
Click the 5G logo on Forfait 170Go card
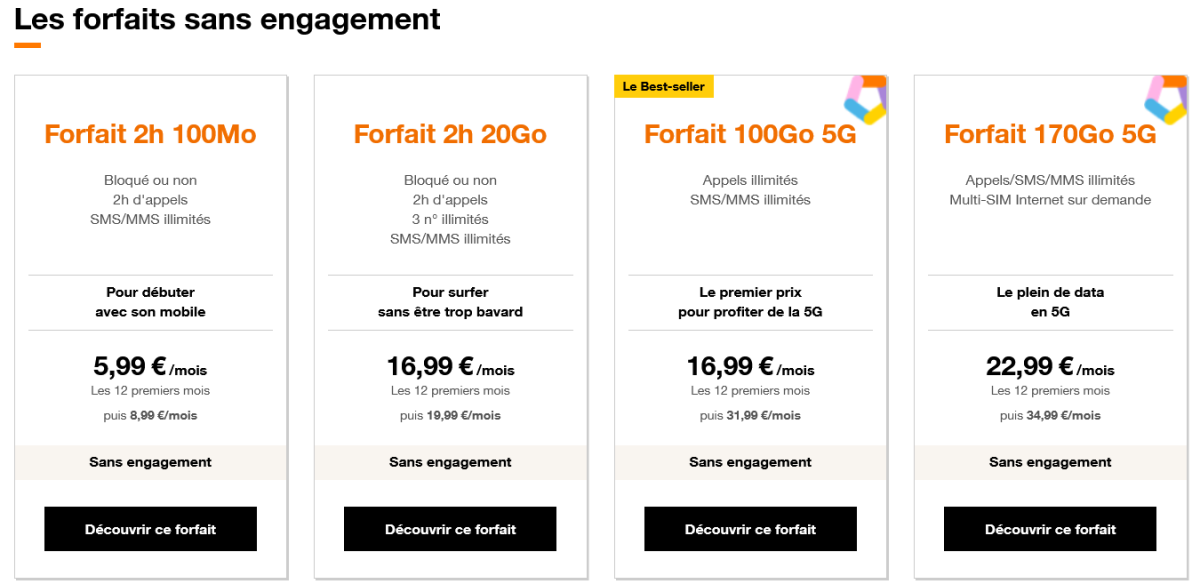[x=1165, y=100]
